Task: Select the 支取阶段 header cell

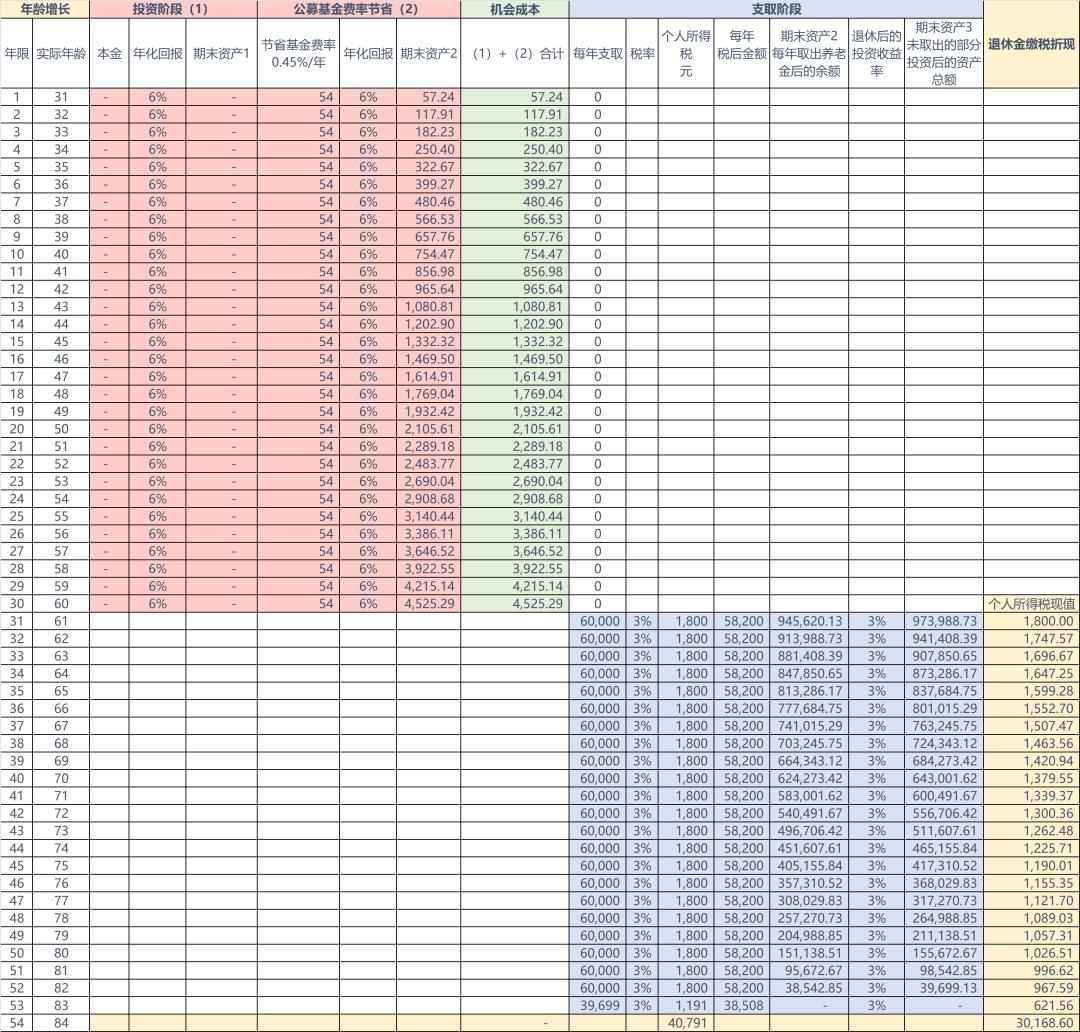Action: click(x=776, y=9)
